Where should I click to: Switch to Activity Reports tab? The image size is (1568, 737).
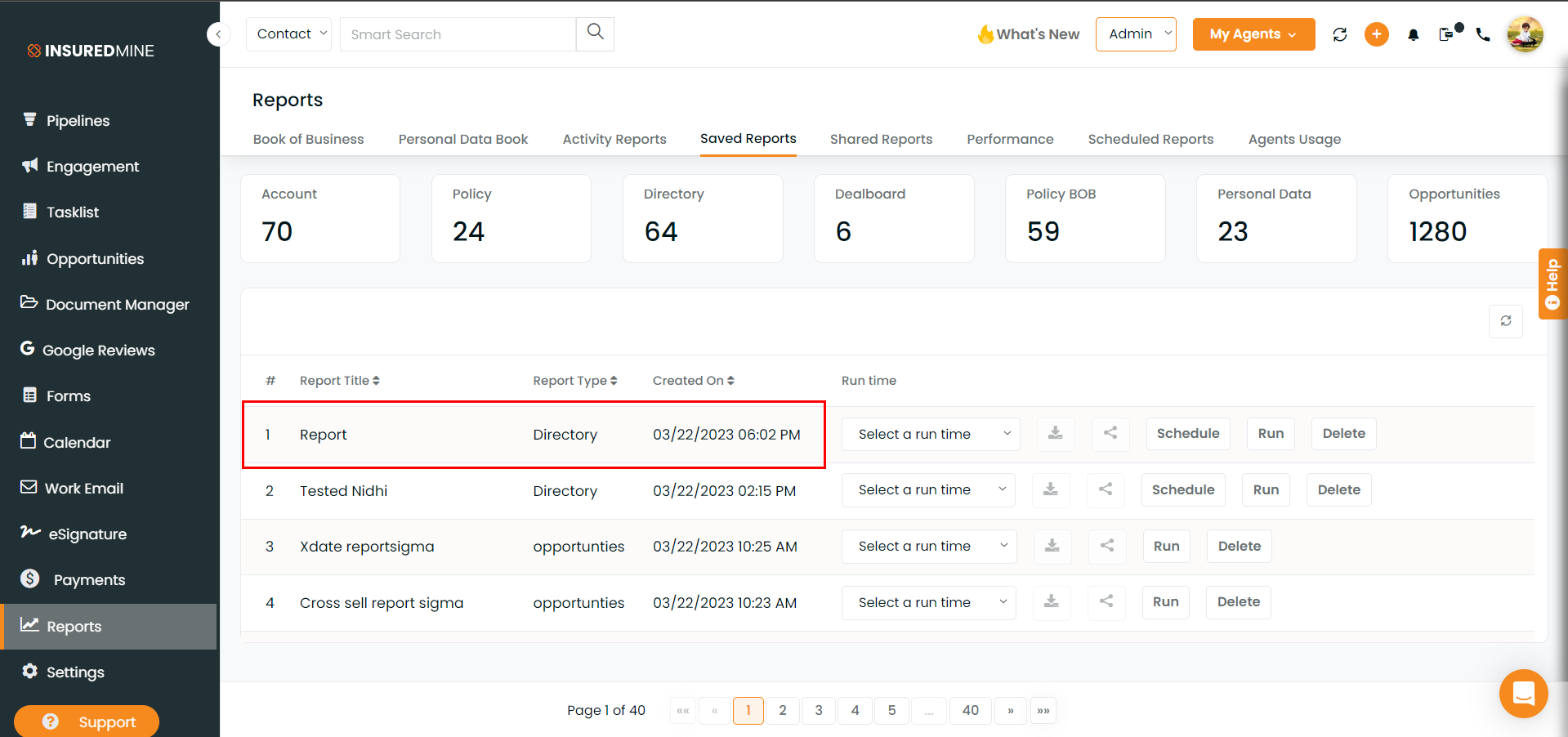tap(614, 140)
